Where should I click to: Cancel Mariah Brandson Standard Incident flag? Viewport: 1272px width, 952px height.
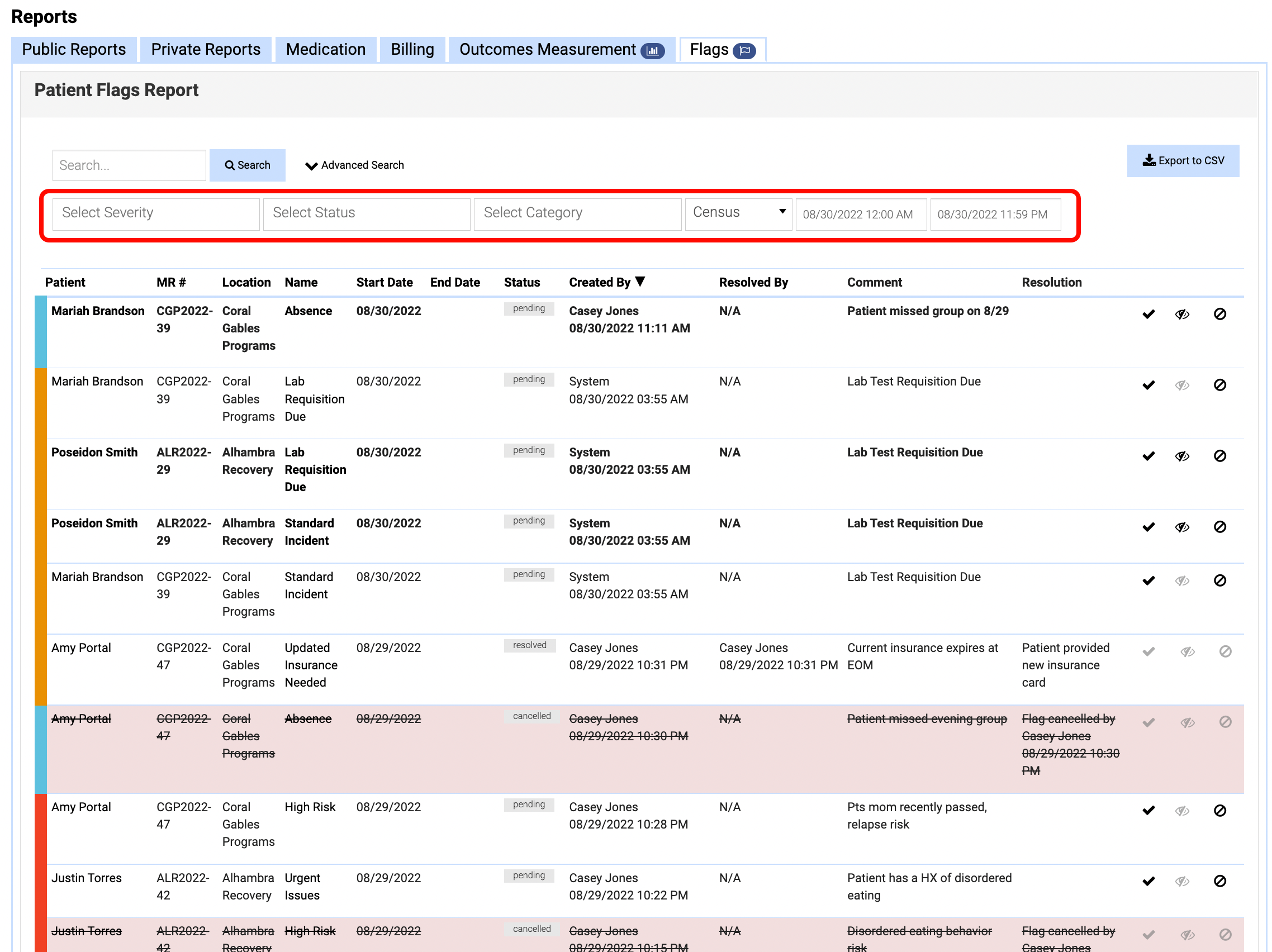(1219, 580)
